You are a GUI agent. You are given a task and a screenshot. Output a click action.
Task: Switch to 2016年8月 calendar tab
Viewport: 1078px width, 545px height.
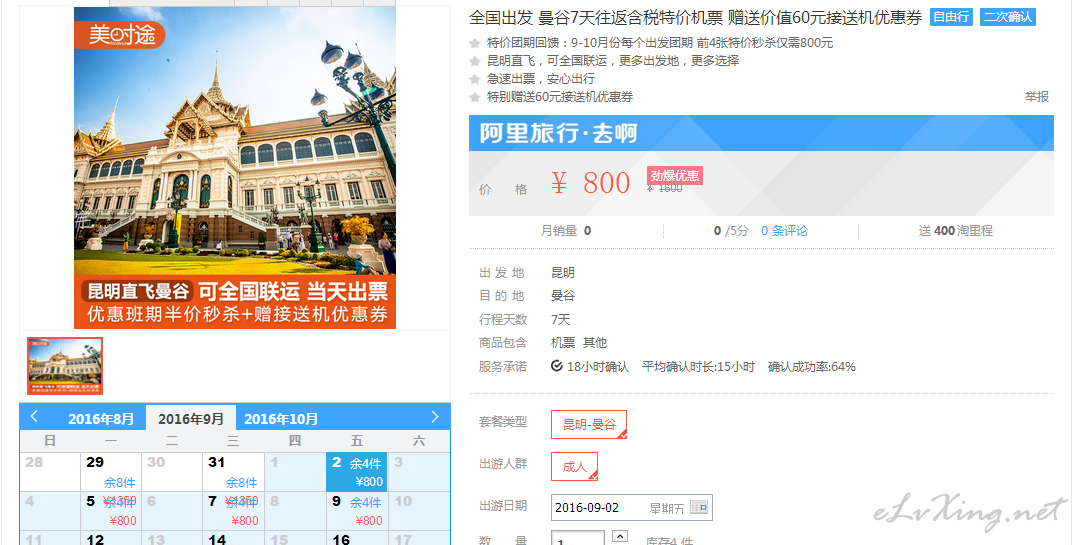pos(100,419)
